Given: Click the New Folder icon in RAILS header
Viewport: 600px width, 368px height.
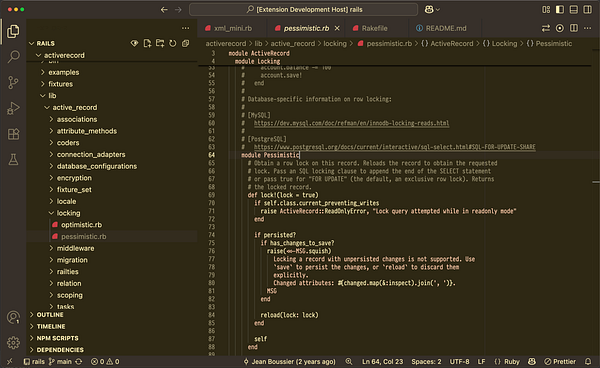Looking at the screenshot, I should [160, 43].
